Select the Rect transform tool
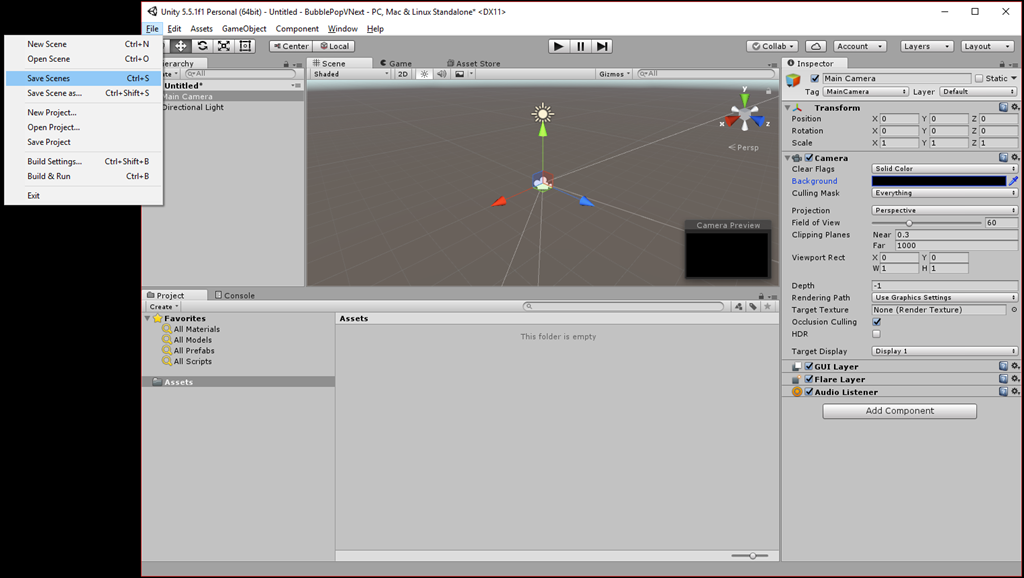 pos(246,46)
